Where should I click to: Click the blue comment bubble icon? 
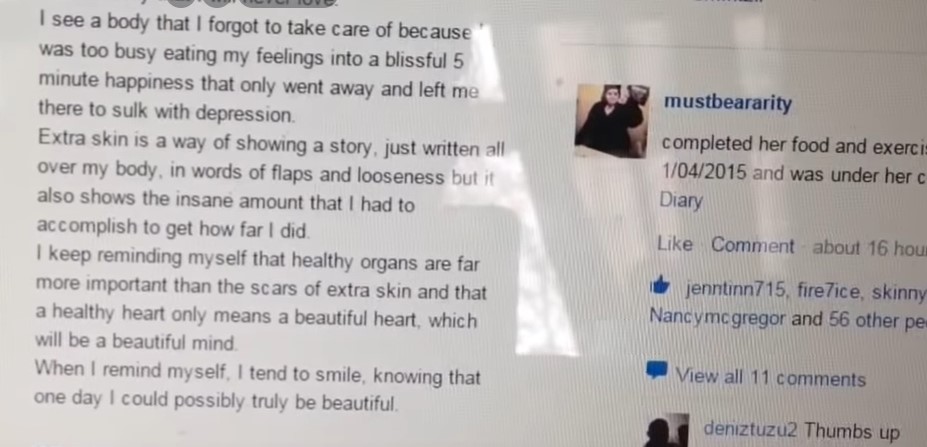click(657, 371)
